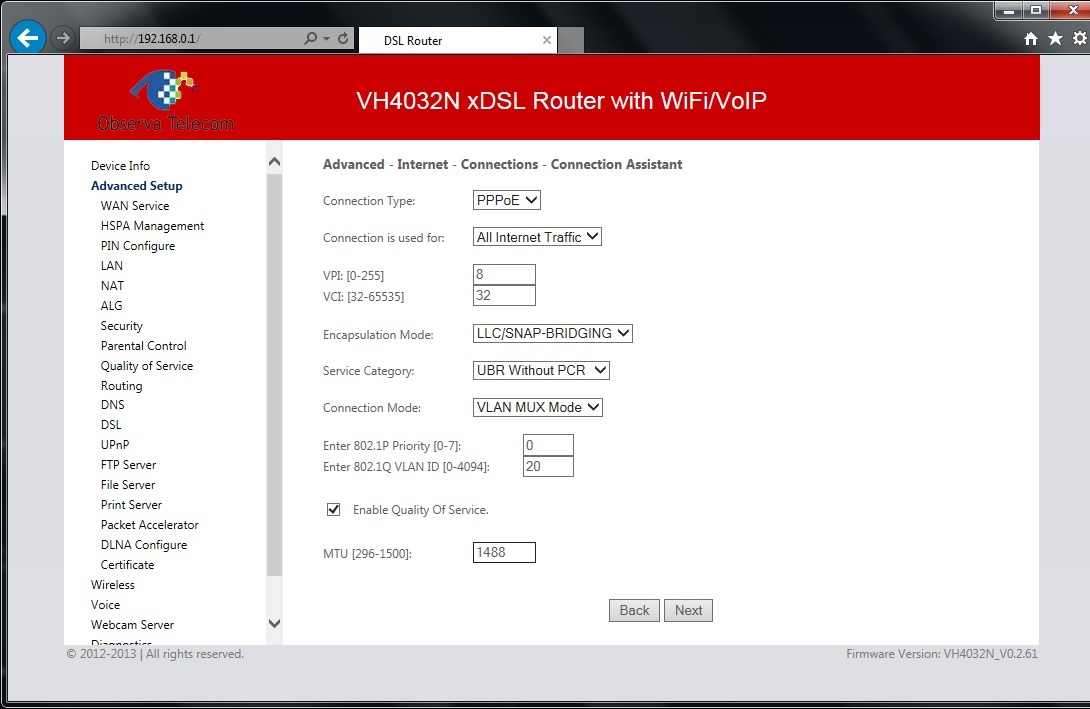
Task: Click the Observa Telecom logo
Action: click(165, 100)
